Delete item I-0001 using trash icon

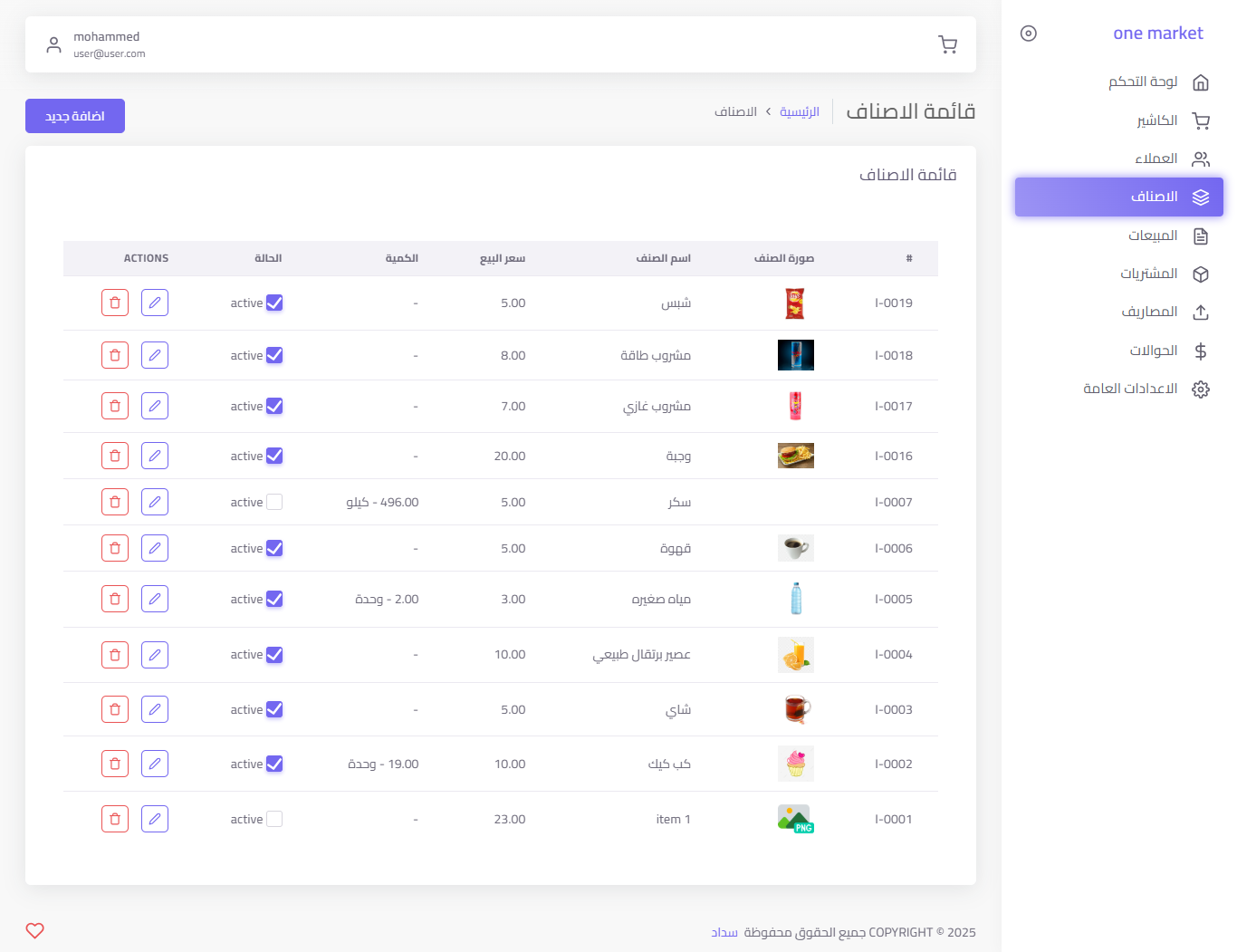coord(115,819)
